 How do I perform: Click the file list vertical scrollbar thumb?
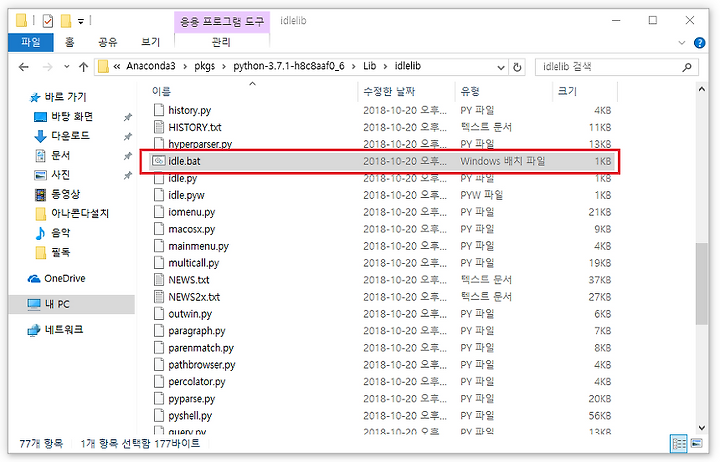pyautogui.click(x=701, y=284)
